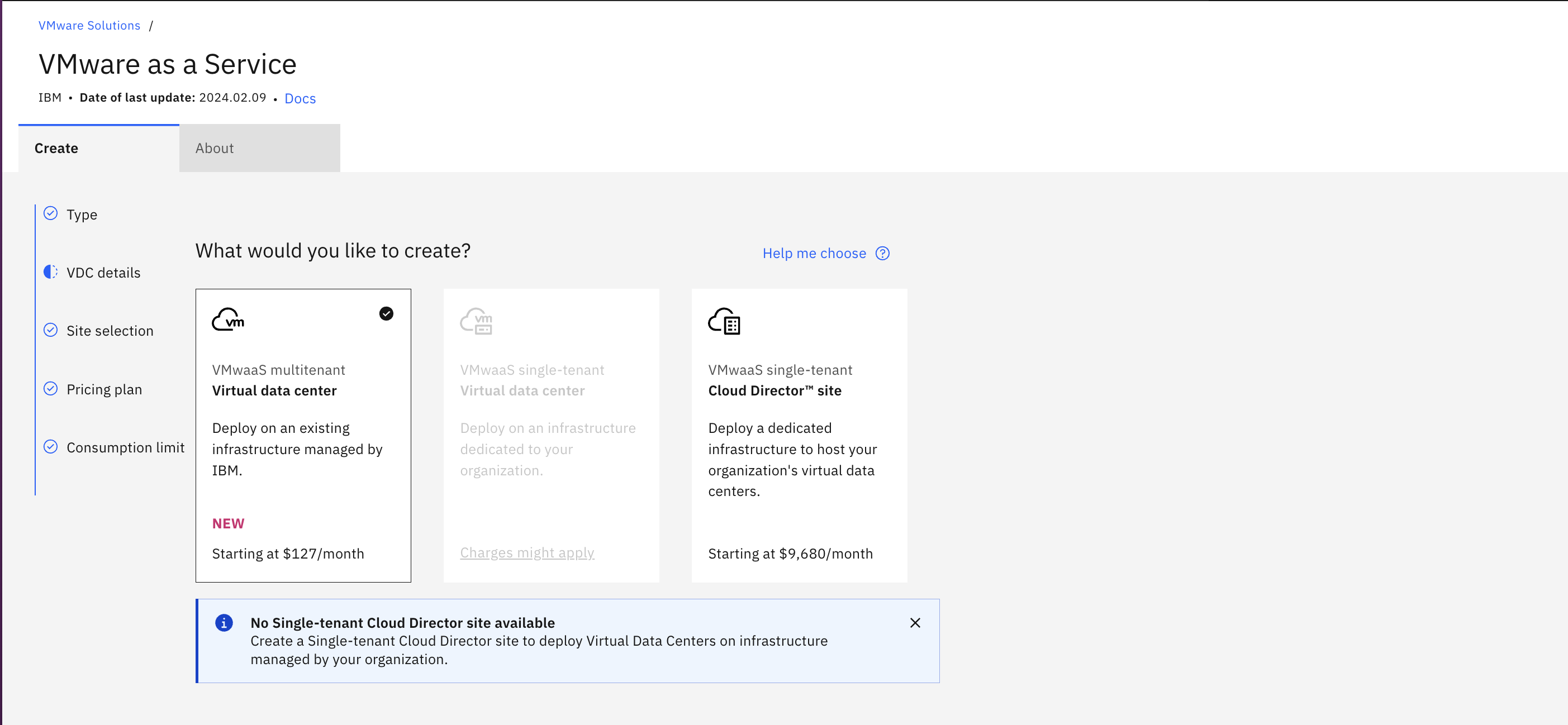Click the Type step checkmark icon
The height and width of the screenshot is (725, 1568).
pos(50,213)
